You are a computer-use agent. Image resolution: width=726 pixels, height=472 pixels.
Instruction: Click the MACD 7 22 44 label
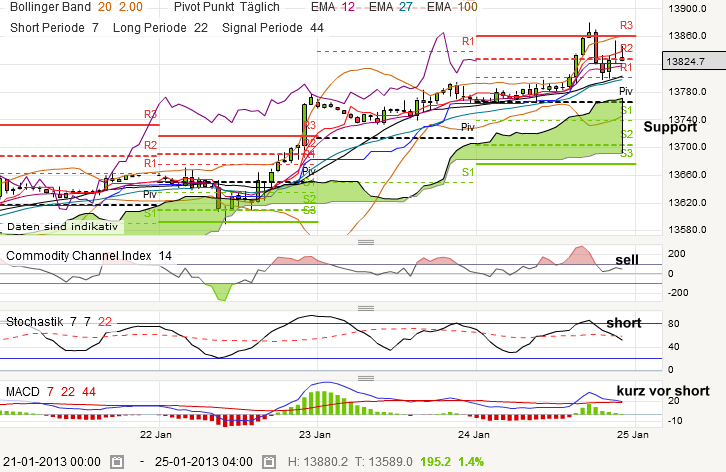(51, 392)
